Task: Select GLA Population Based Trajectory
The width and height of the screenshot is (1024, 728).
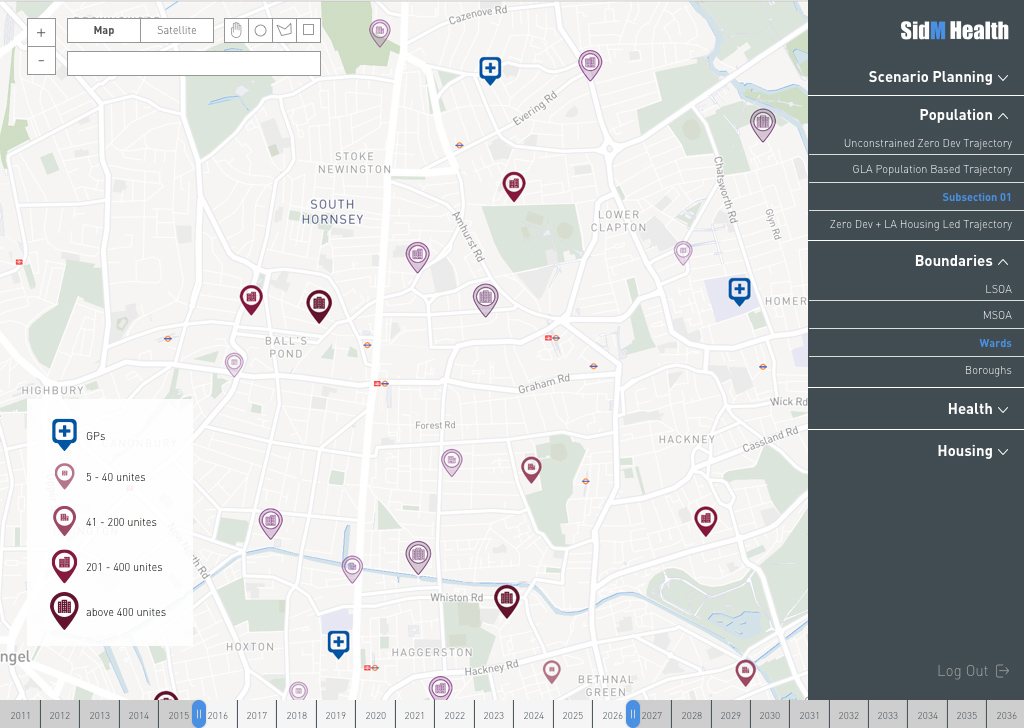Action: 931,170
